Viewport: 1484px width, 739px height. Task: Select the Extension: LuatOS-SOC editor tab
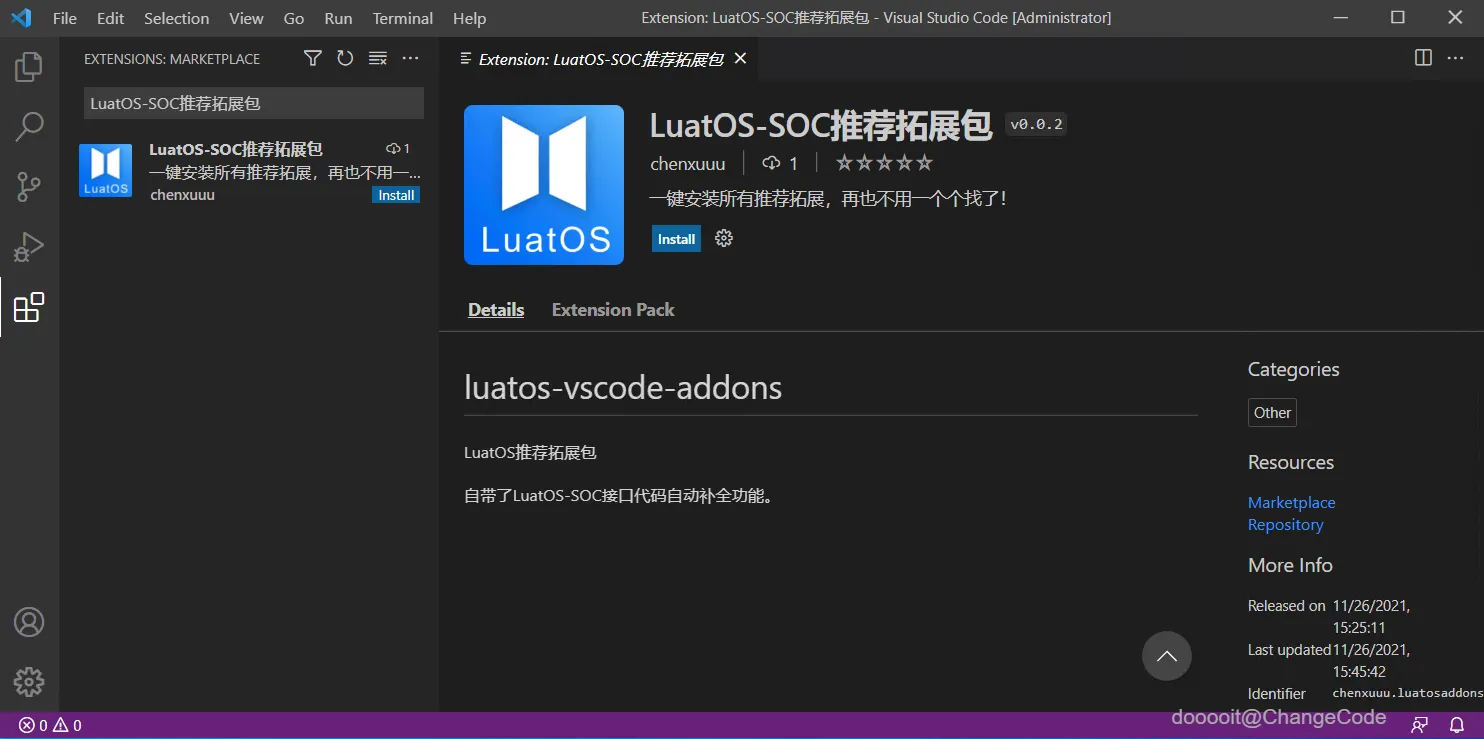[598, 59]
